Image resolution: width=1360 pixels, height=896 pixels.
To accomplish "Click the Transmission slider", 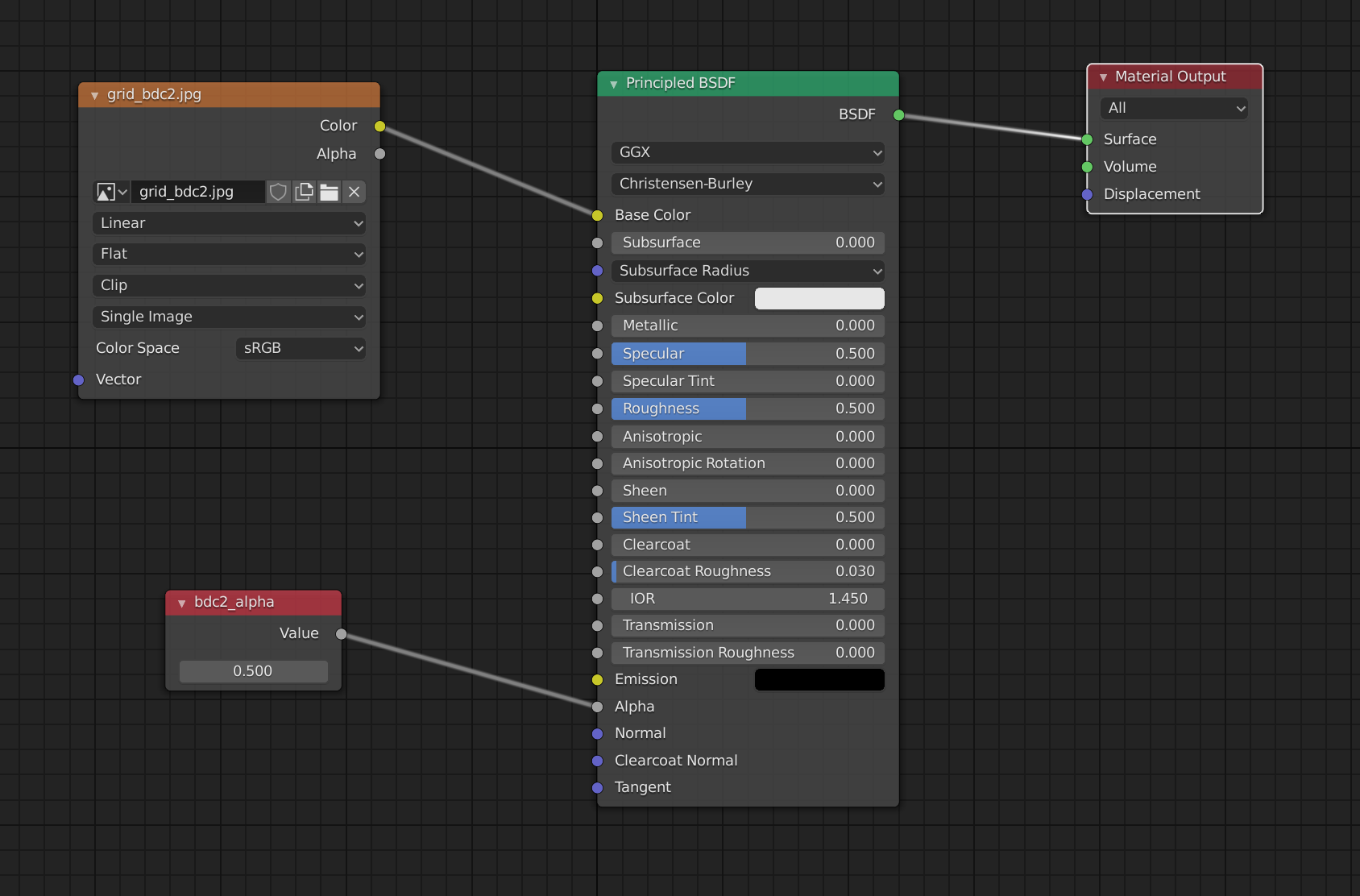I will tap(748, 625).
